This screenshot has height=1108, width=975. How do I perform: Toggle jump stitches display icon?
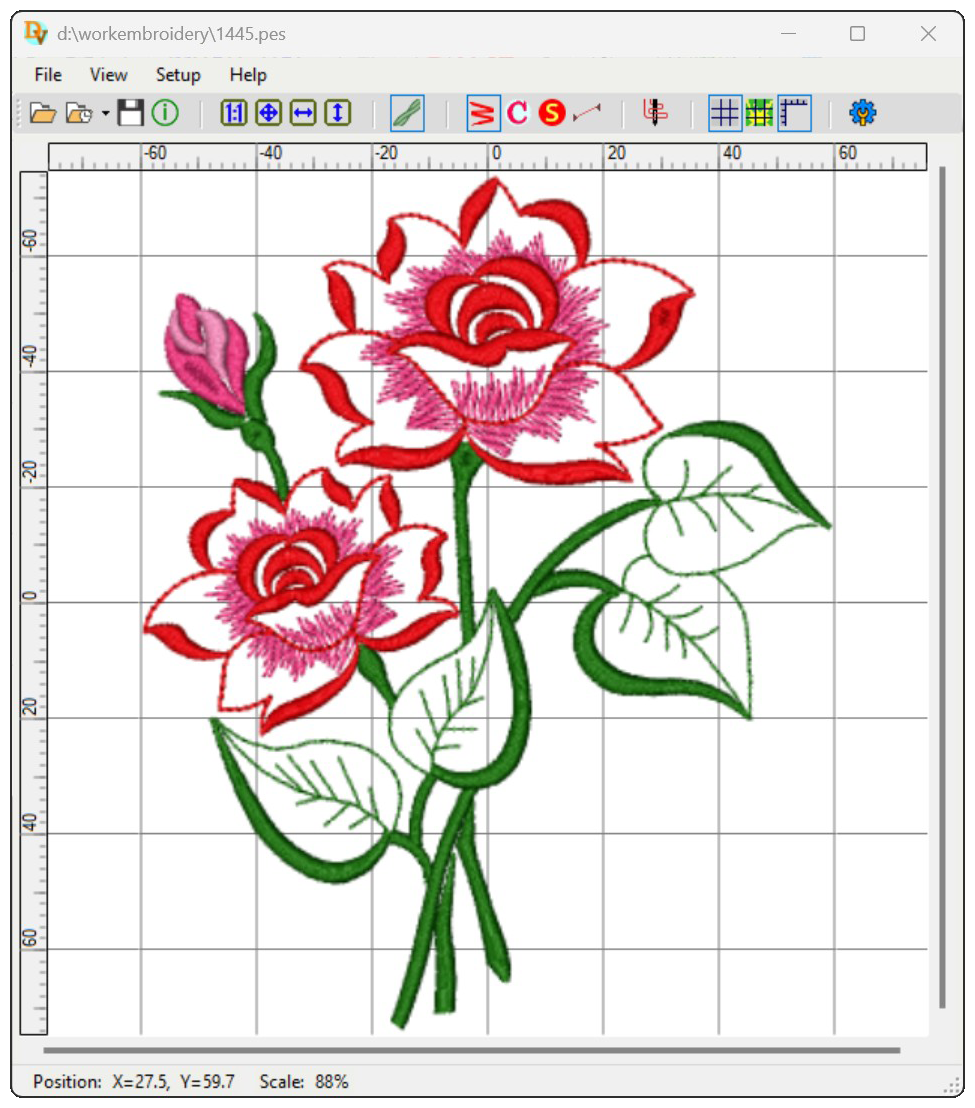[587, 114]
